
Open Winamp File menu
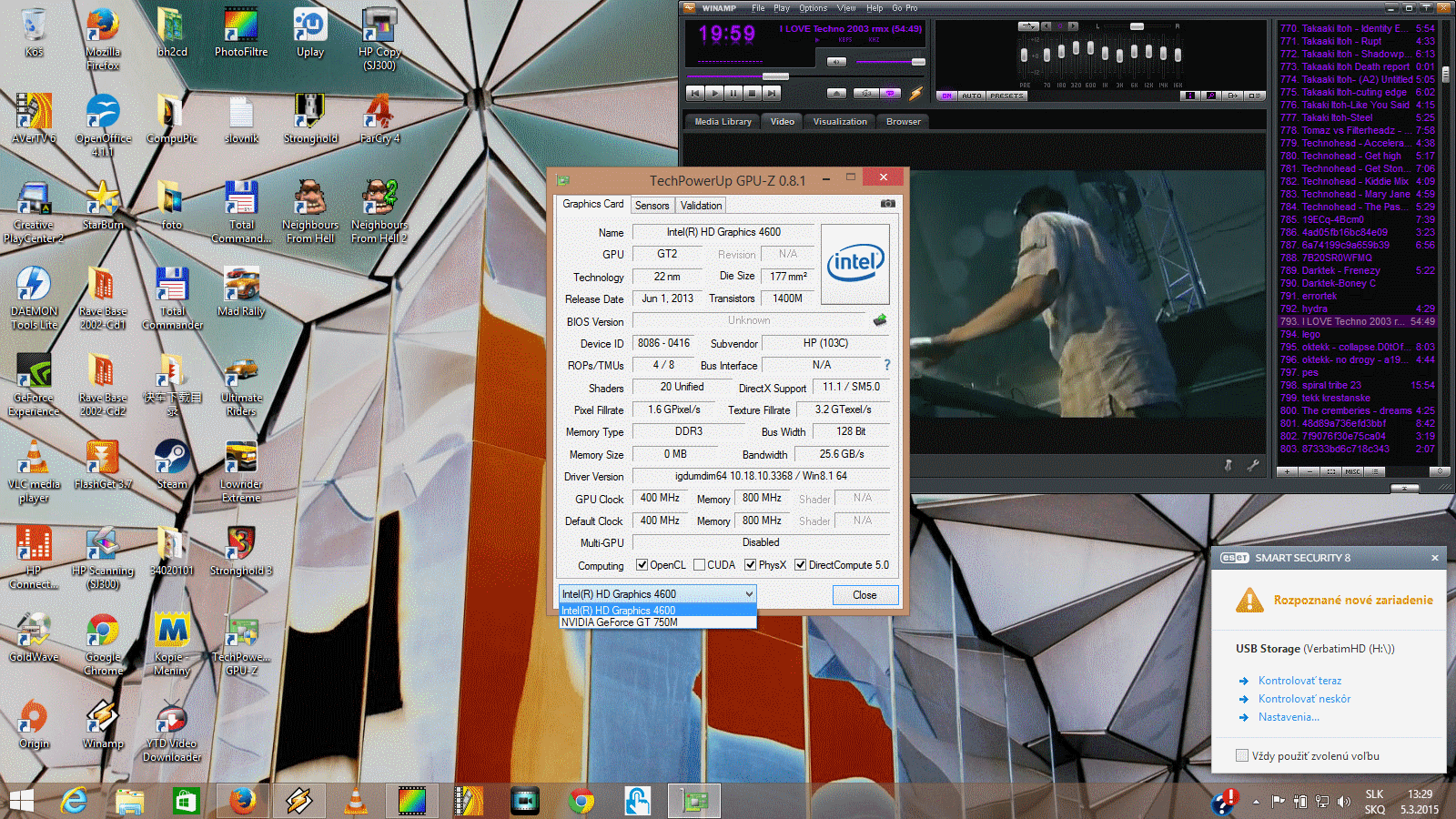758,8
